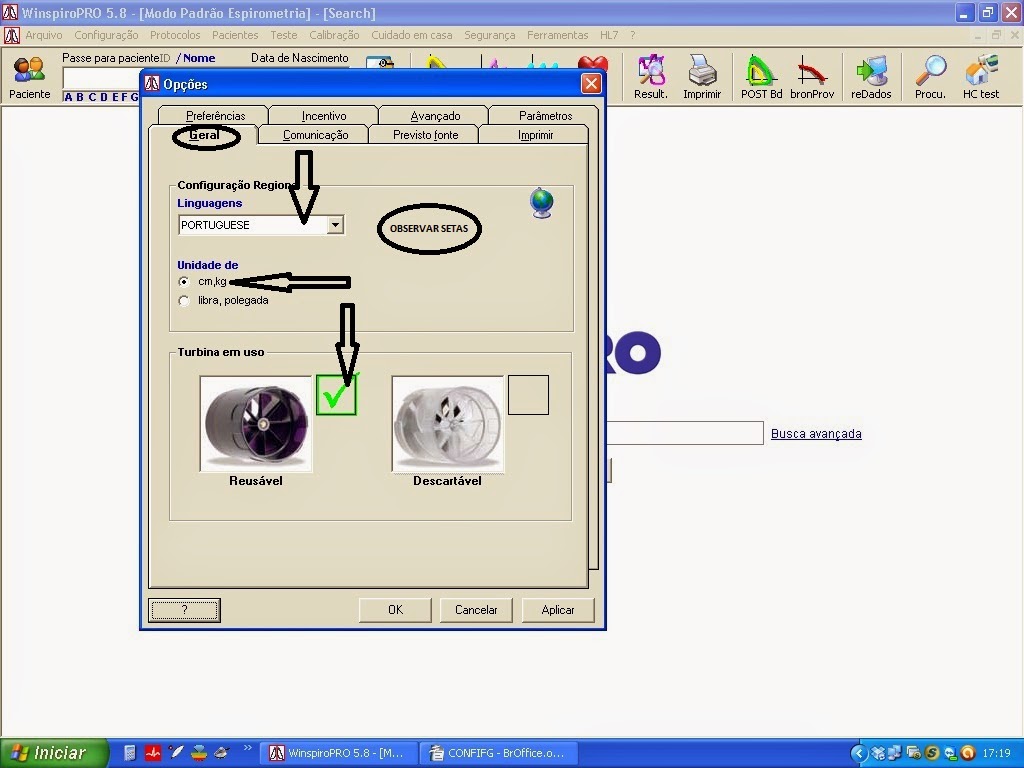The height and width of the screenshot is (768, 1024).
Task: Expand the quick launch overflow chevron
Action: (x=248, y=748)
